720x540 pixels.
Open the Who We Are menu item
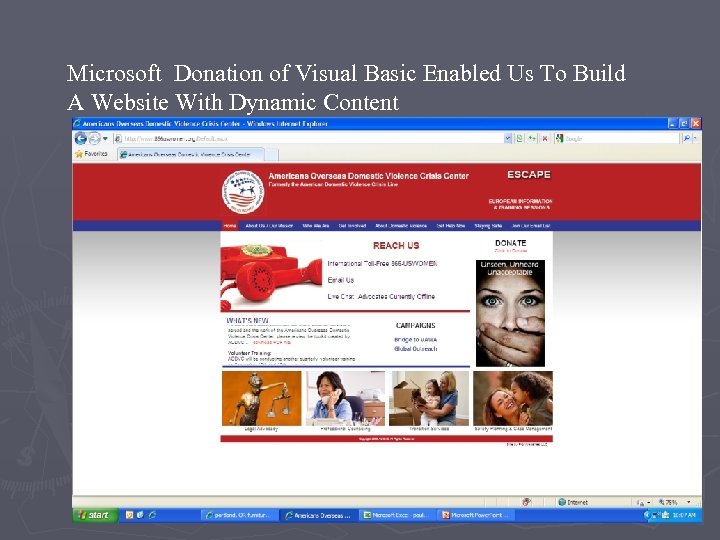point(315,226)
